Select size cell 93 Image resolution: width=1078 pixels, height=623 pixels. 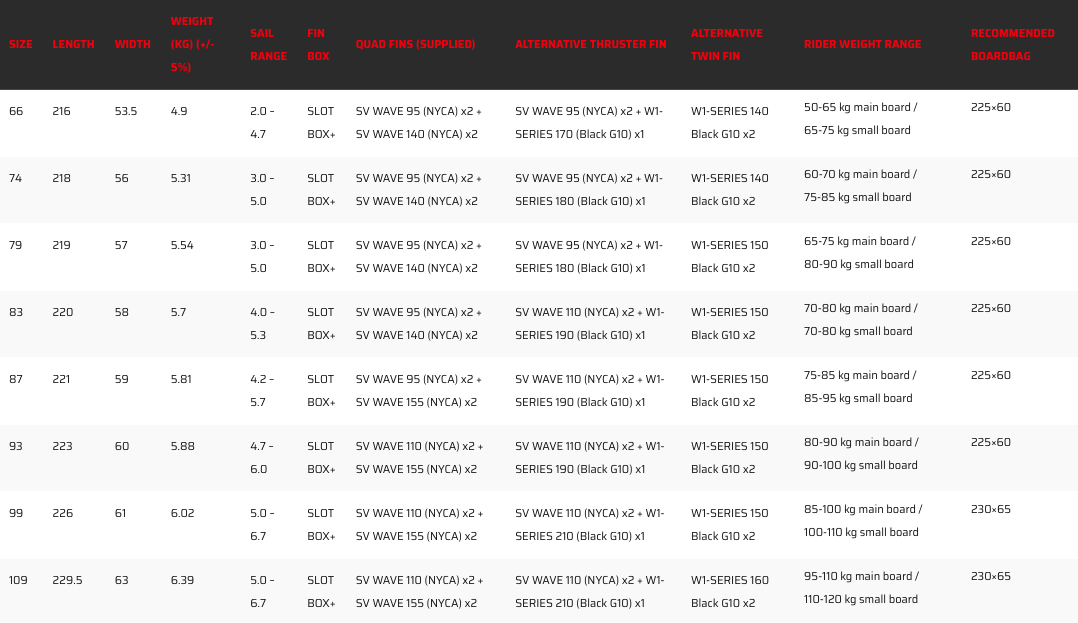(x=16, y=446)
